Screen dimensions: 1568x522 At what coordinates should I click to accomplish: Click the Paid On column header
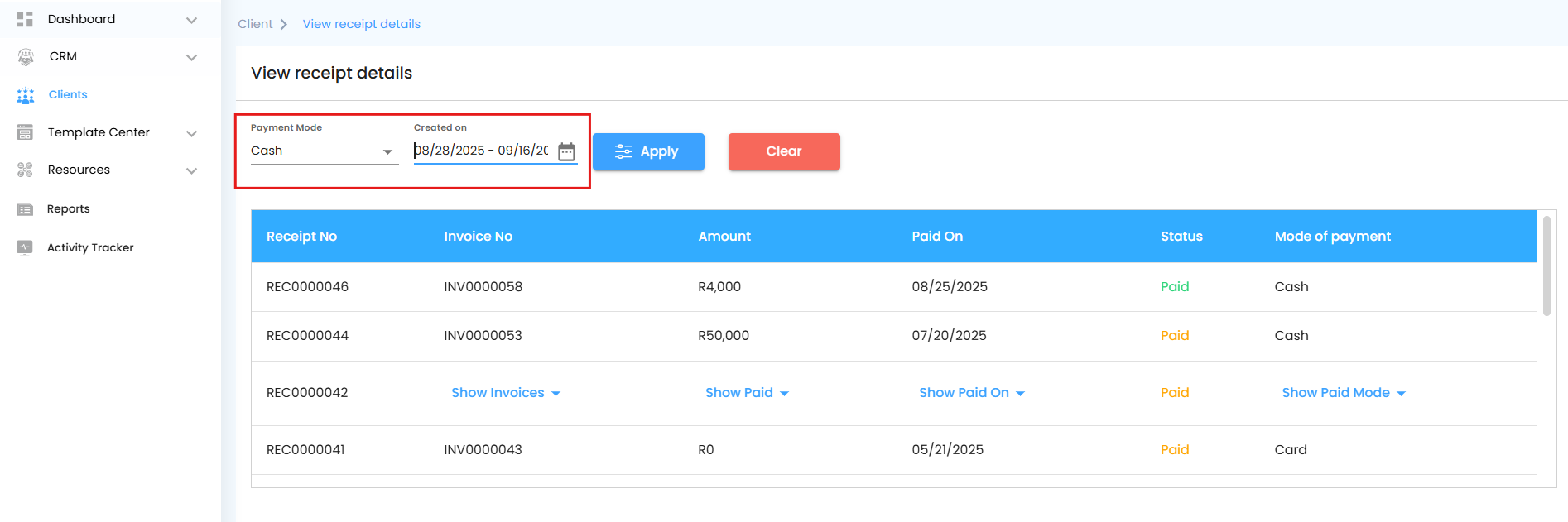(937, 236)
